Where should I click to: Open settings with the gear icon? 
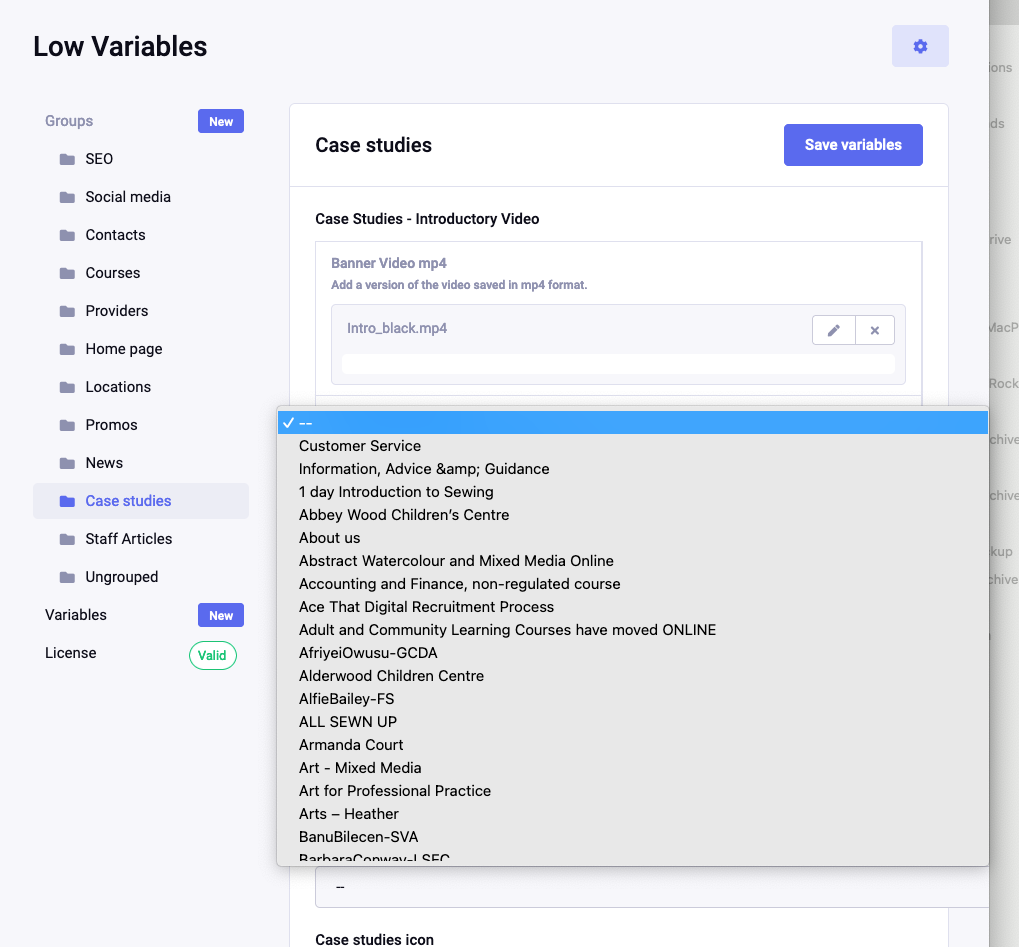[x=920, y=46]
